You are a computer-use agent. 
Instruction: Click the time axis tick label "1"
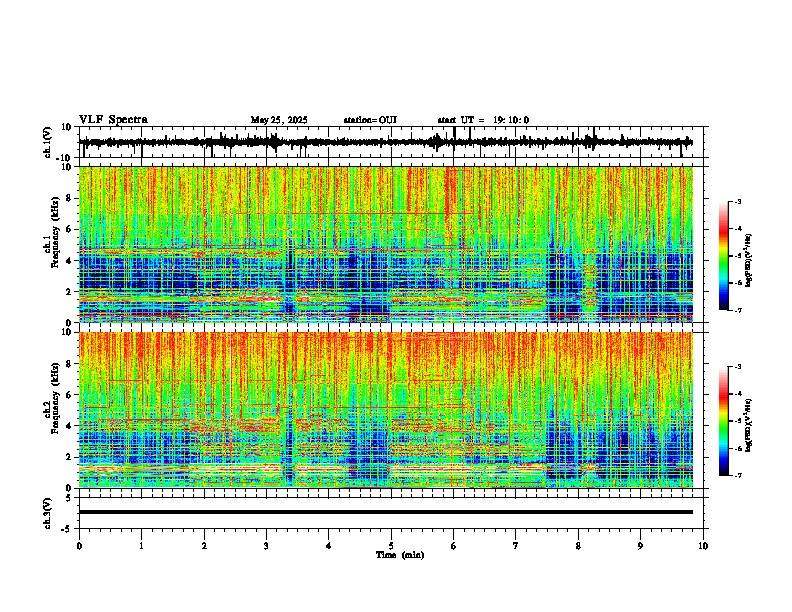pos(141,546)
